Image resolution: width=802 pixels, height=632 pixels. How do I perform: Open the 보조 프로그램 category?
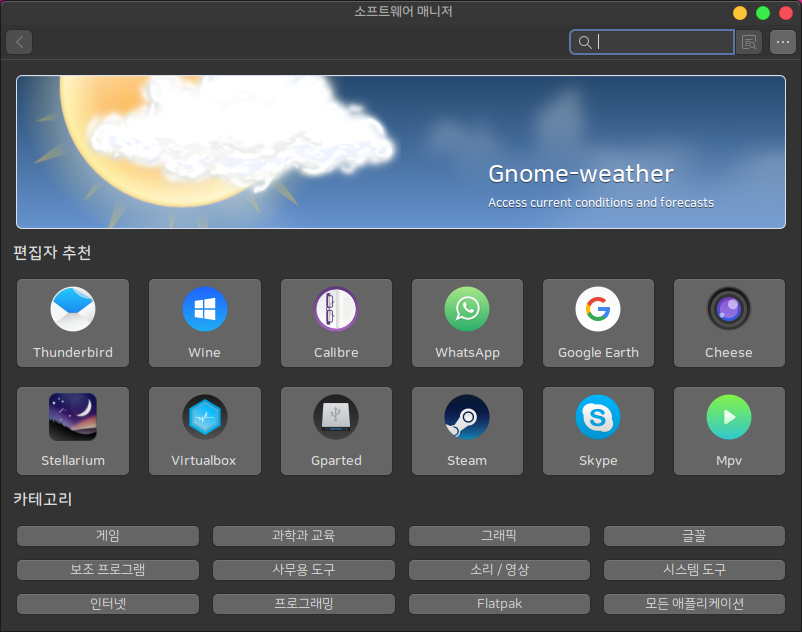108,570
